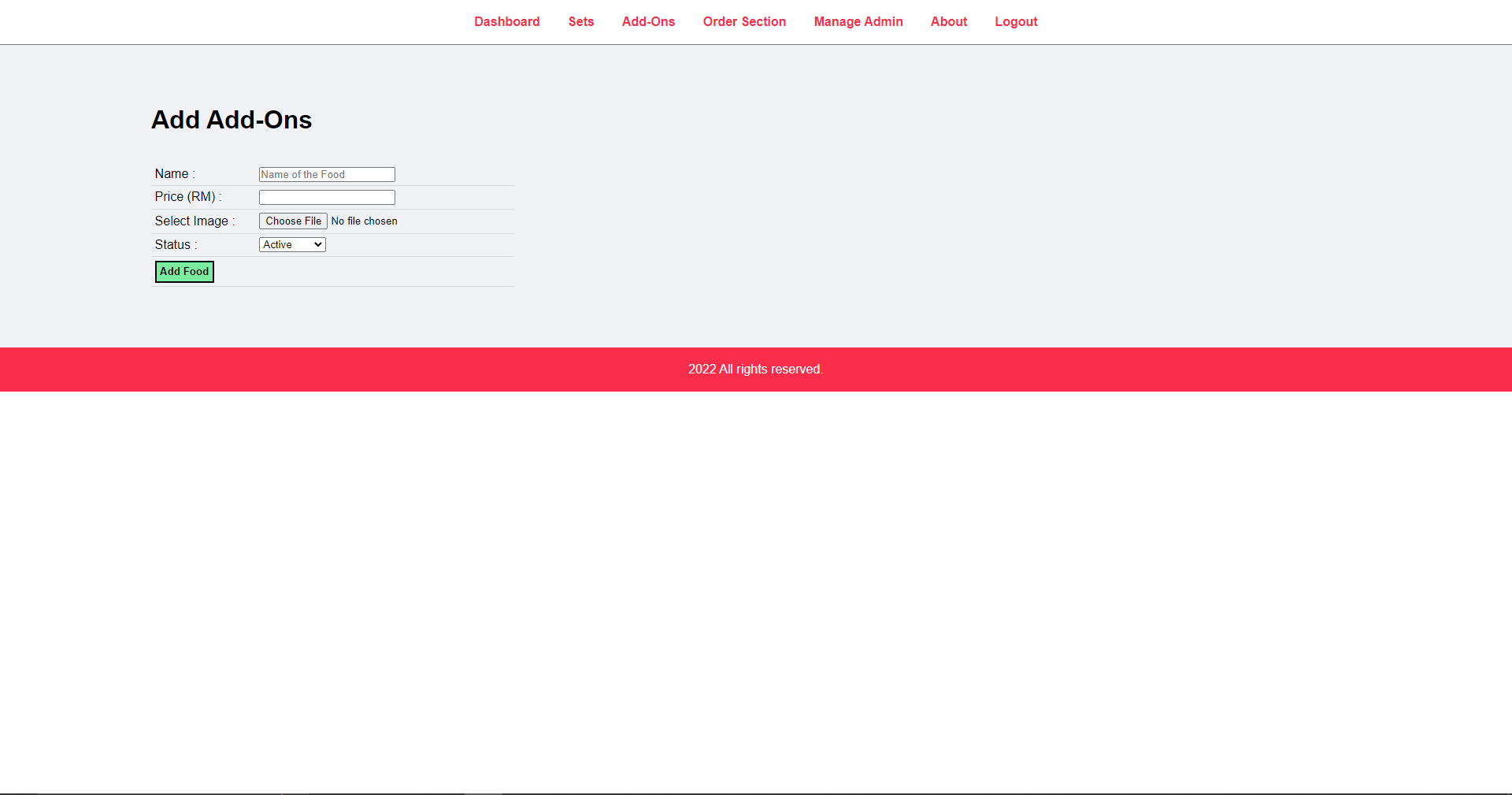Click the footer rights reserved text
The width and height of the screenshot is (1512, 795).
click(x=755, y=369)
